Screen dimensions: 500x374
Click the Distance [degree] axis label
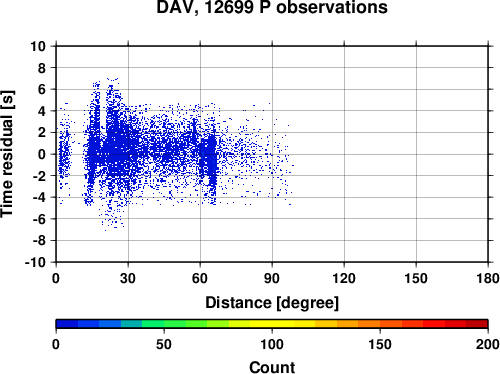tap(272, 303)
